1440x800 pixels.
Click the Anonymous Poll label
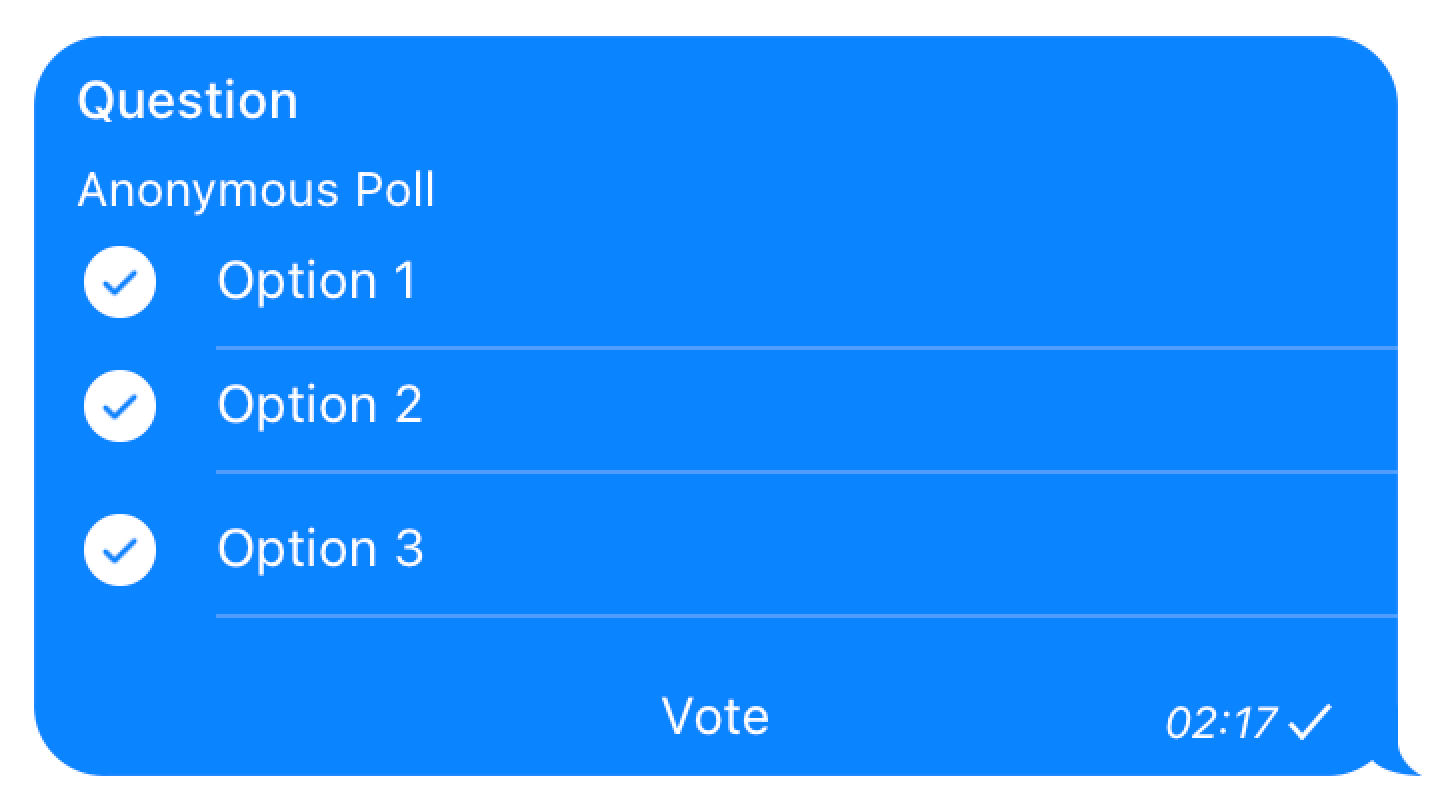point(256,190)
